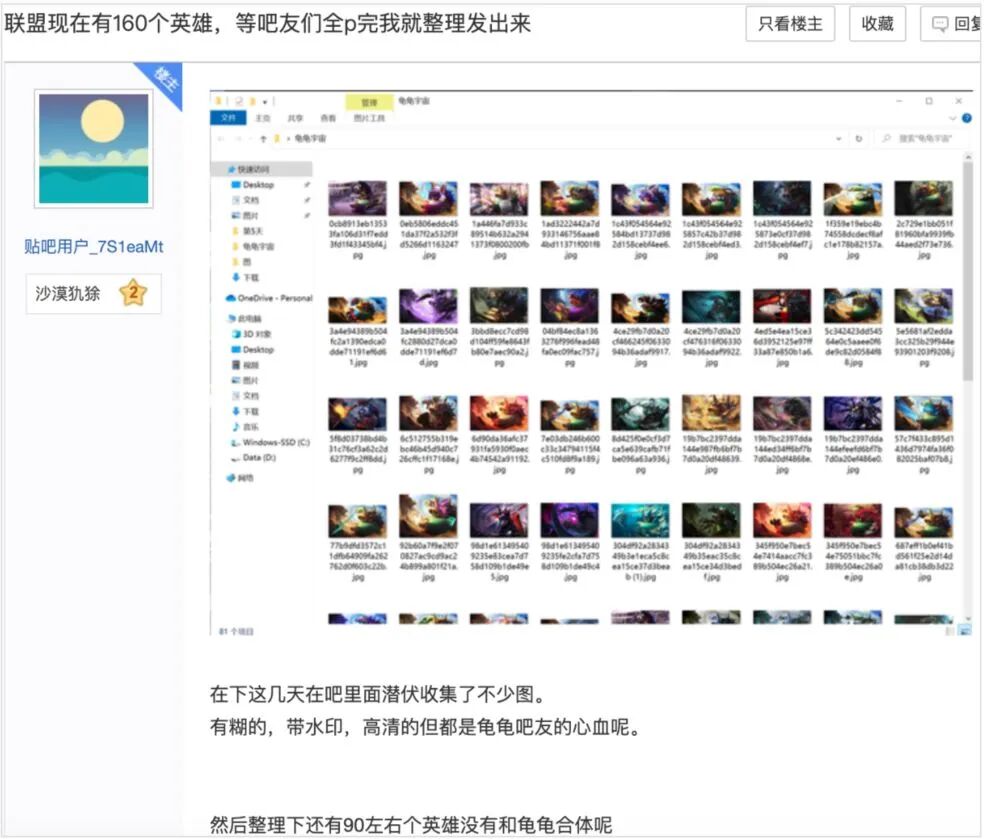Click the music note icon beside 音乐
Image resolution: width=984 pixels, height=839 pixels.
coord(236,427)
